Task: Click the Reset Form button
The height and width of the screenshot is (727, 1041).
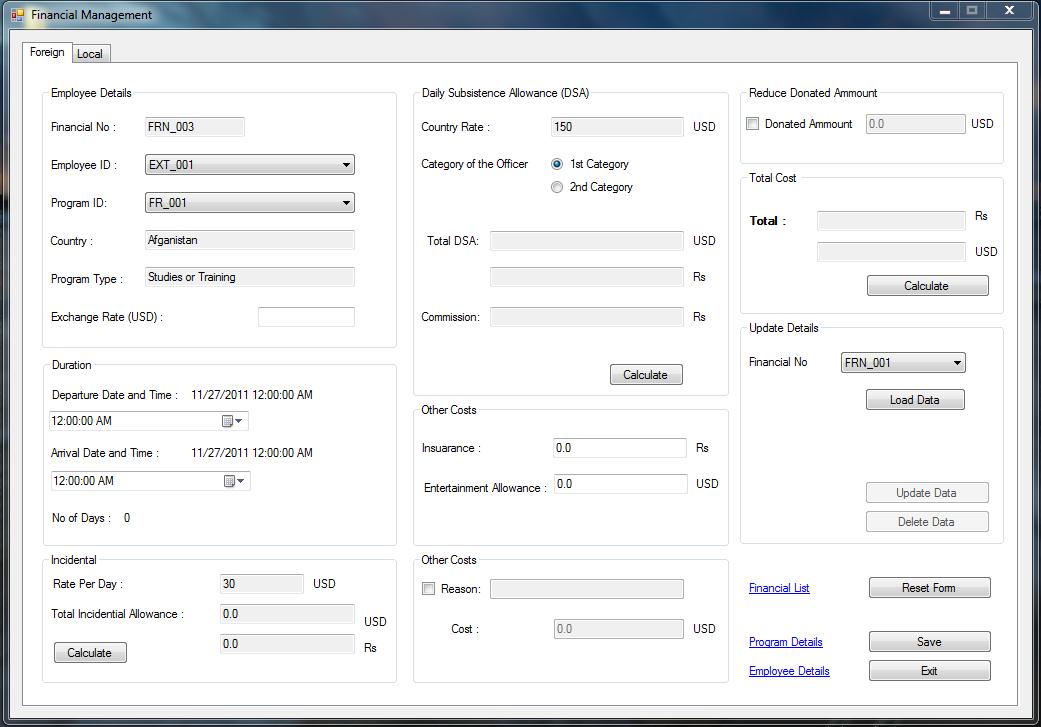Action: (929, 588)
